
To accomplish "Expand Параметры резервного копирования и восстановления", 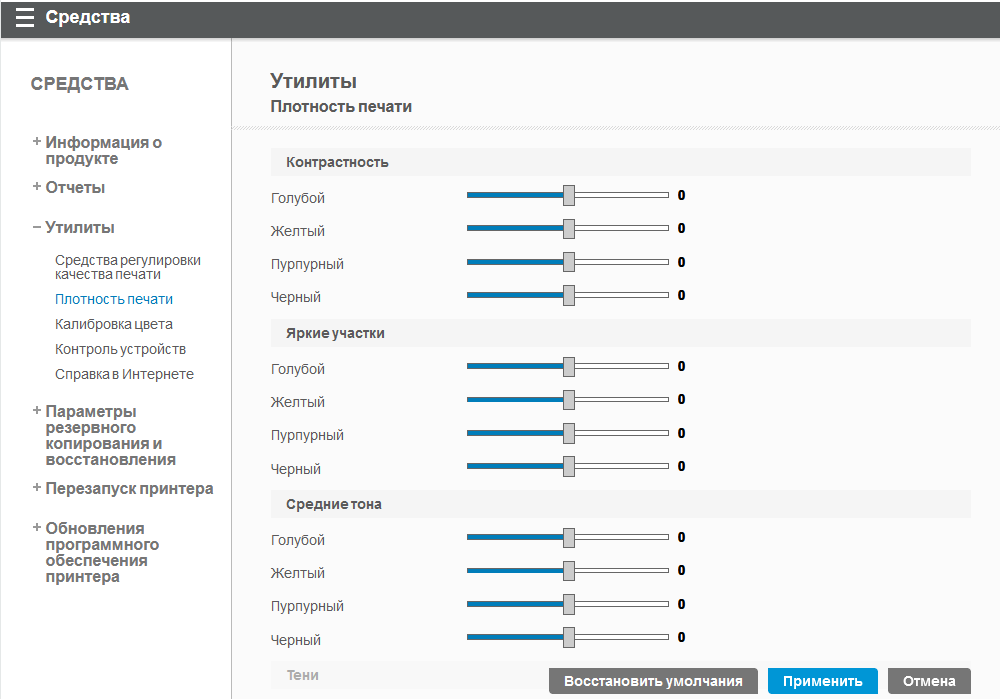I will pyautogui.click(x=110, y=435).
